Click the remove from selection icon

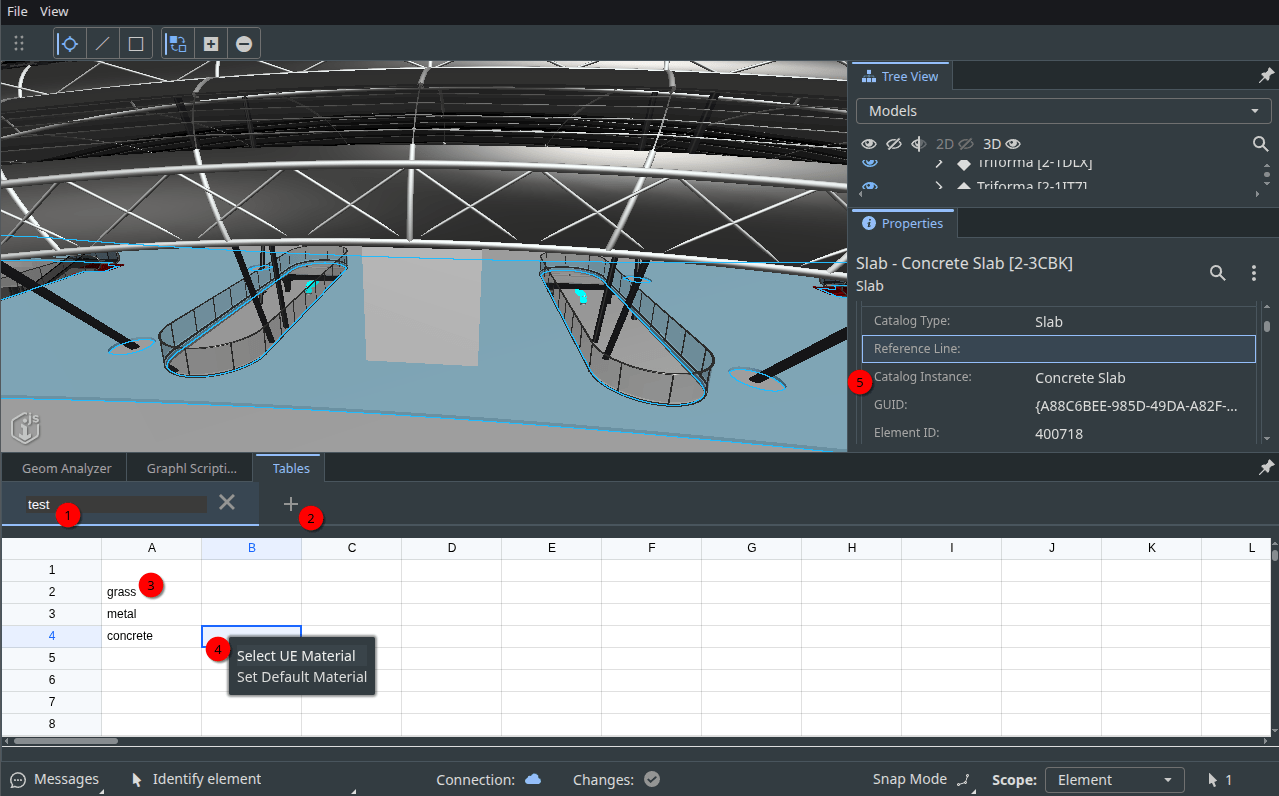tap(243, 43)
